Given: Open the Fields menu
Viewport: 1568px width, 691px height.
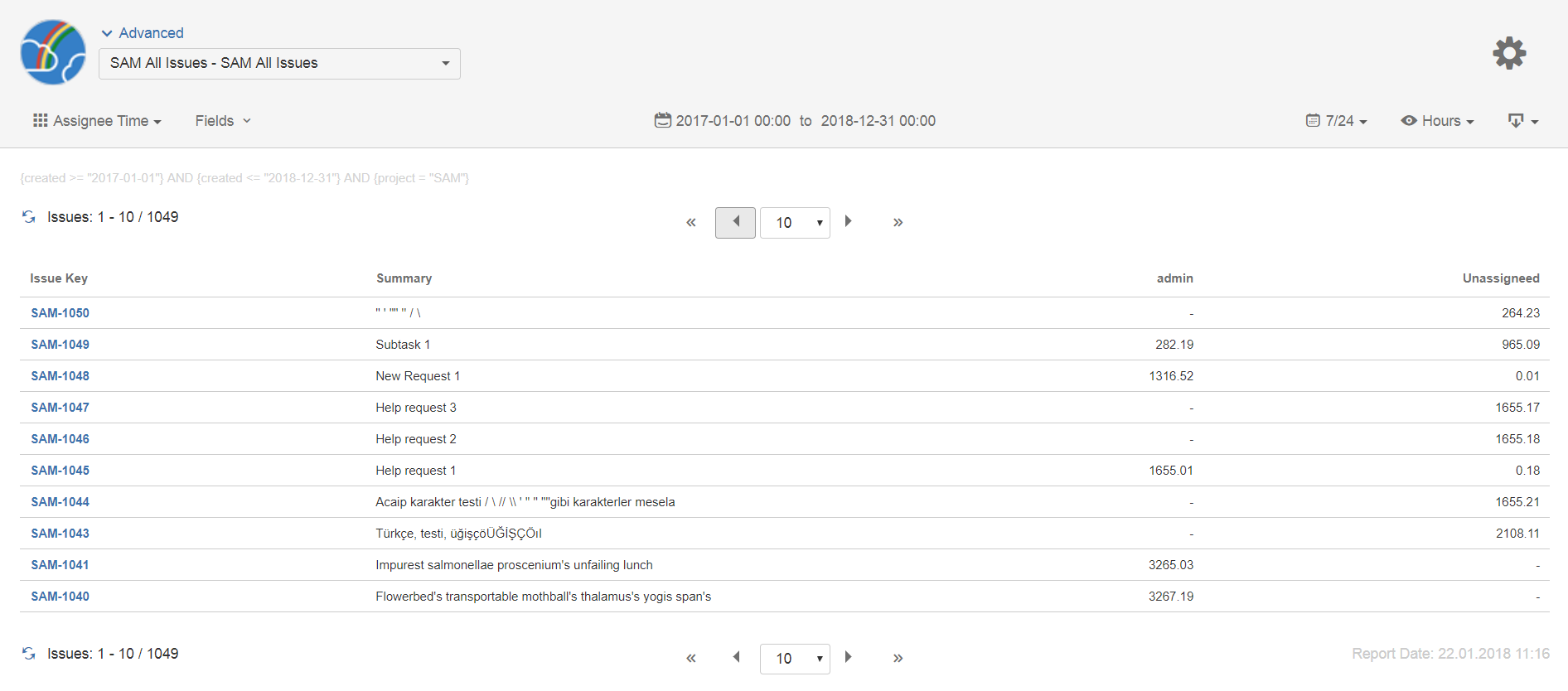Looking at the screenshot, I should [223, 121].
